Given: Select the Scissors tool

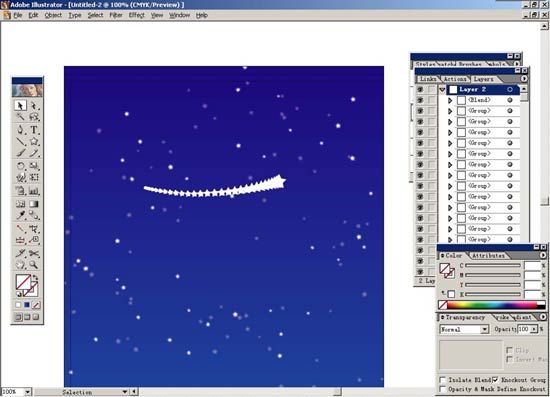Looking at the screenshot, I should 34,253.
